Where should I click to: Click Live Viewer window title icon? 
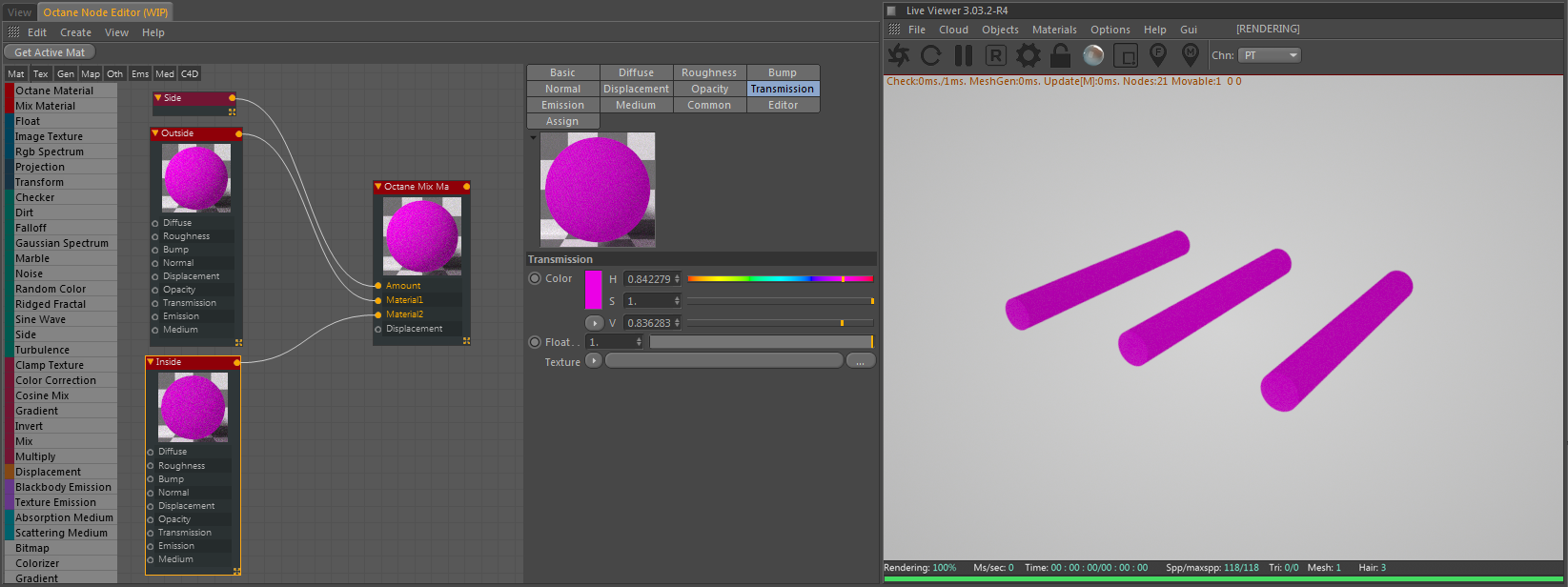892,11
